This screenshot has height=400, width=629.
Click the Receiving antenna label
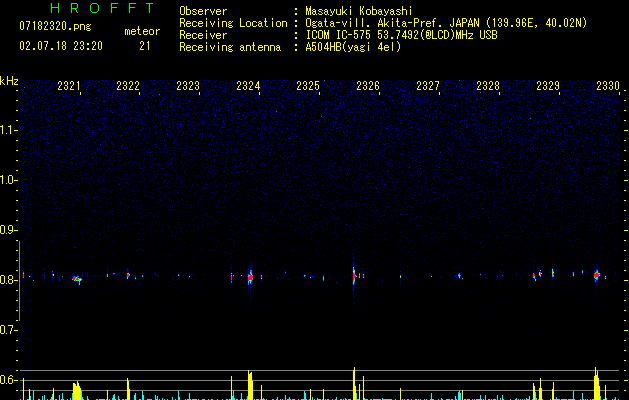(x=230, y=47)
